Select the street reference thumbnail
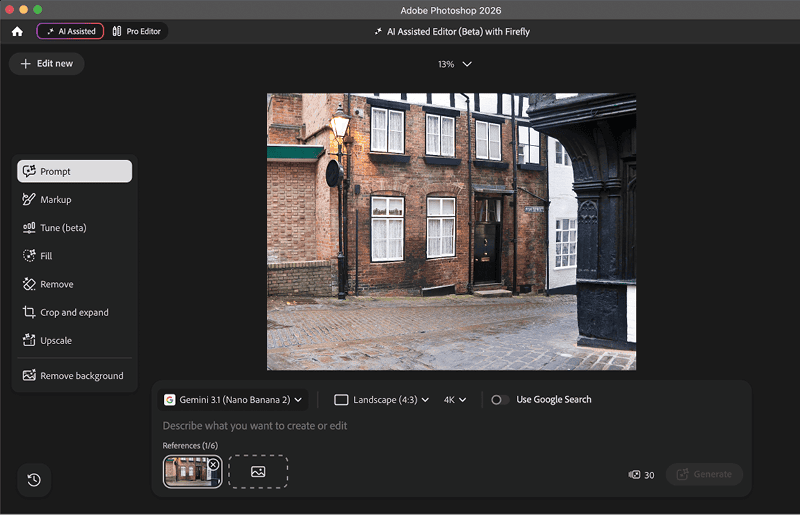800x515 pixels. 192,472
